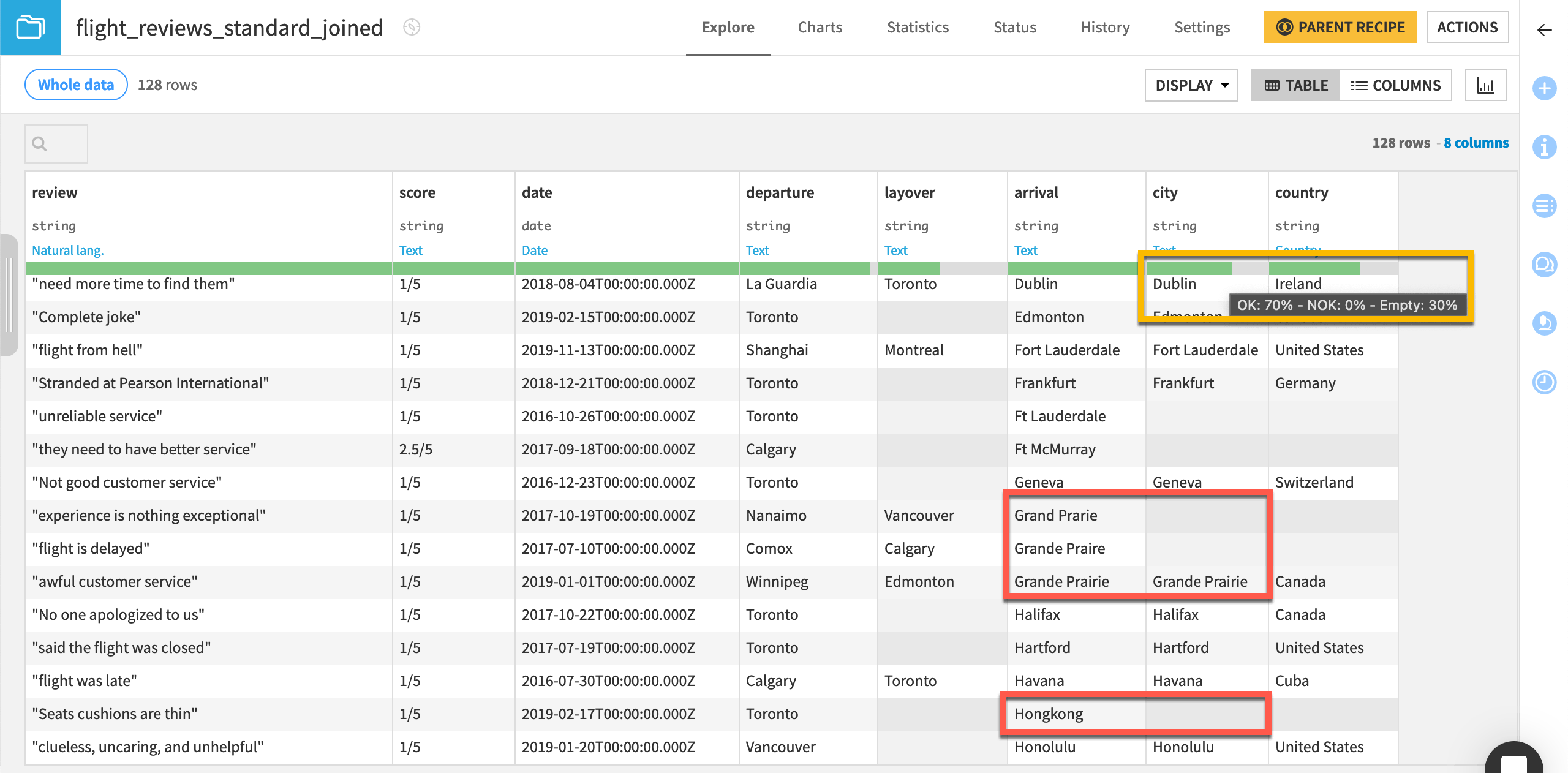Click the chart quick-analysis icon button
The image size is (1568, 773).
click(1485, 85)
